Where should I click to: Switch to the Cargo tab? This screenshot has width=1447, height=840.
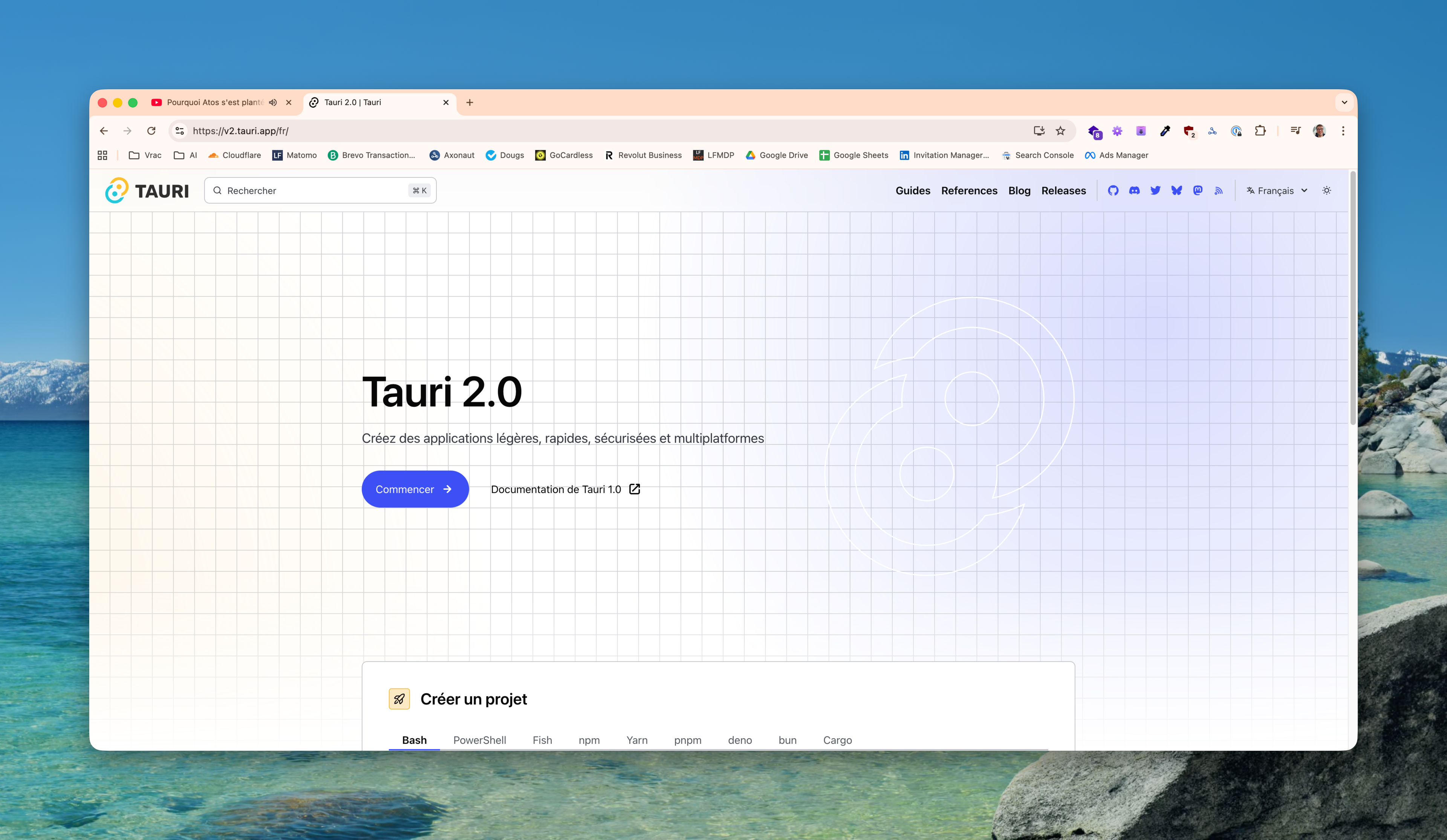837,740
